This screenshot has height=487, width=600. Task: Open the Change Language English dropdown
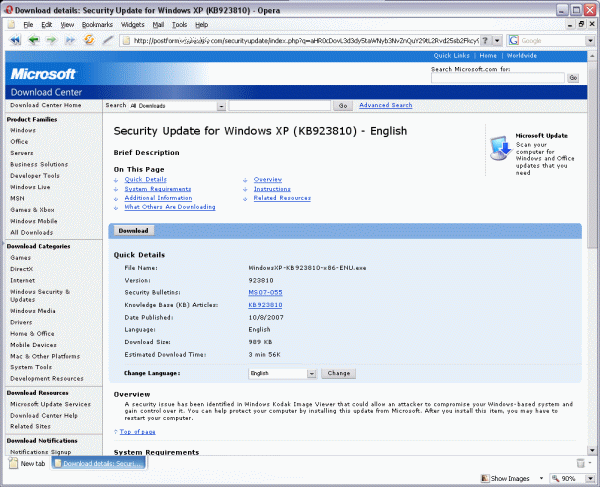tap(312, 374)
